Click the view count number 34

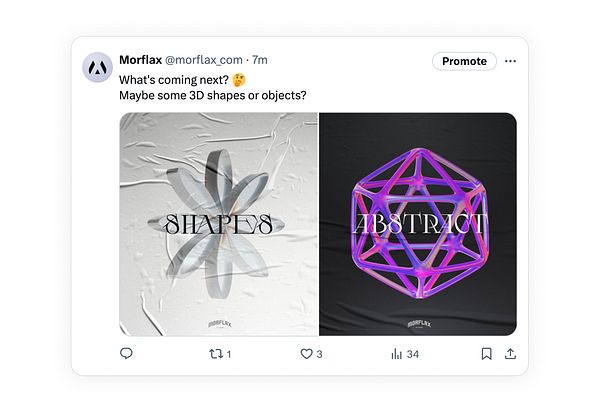tap(412, 354)
